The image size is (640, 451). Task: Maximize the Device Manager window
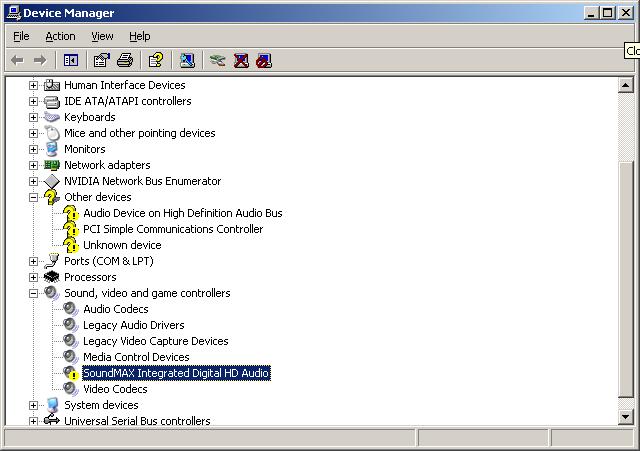pos(607,13)
